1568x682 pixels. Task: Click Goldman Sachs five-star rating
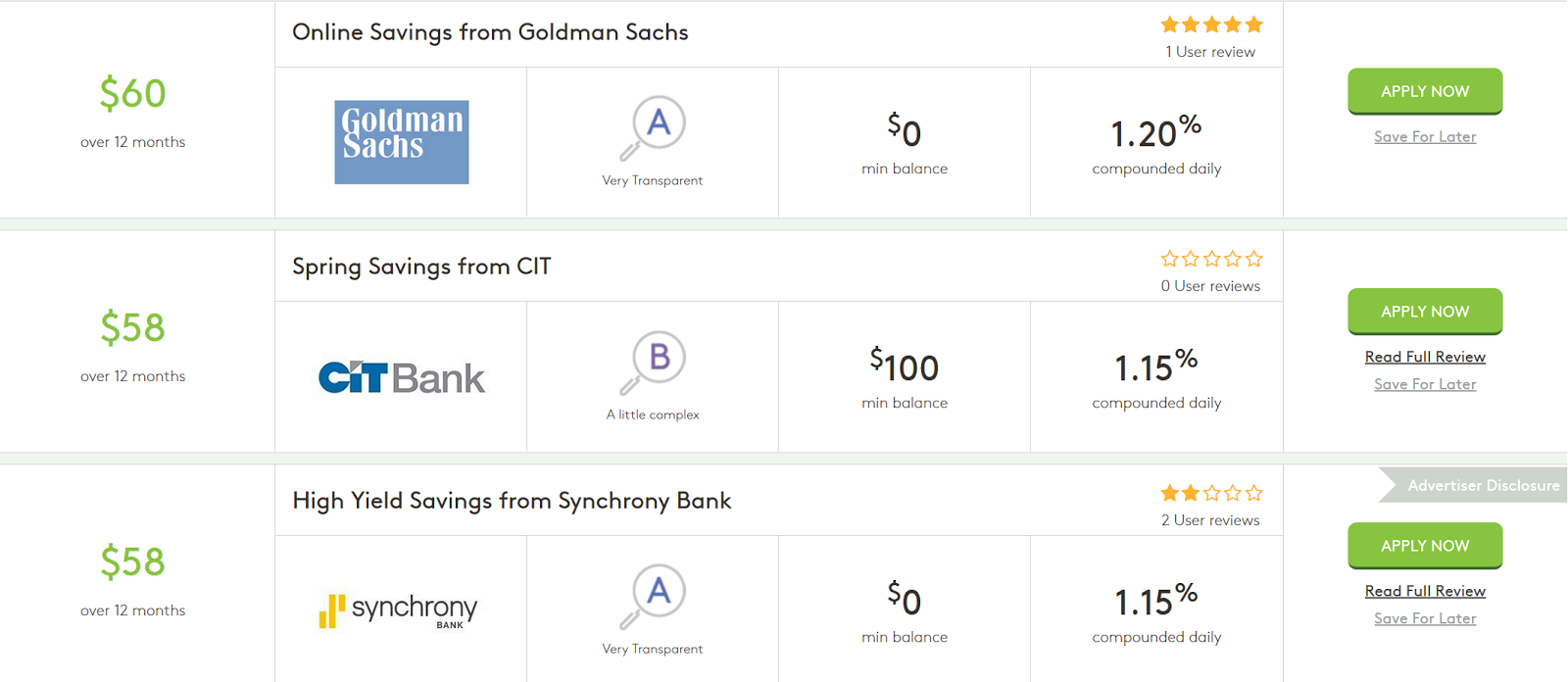click(1211, 25)
